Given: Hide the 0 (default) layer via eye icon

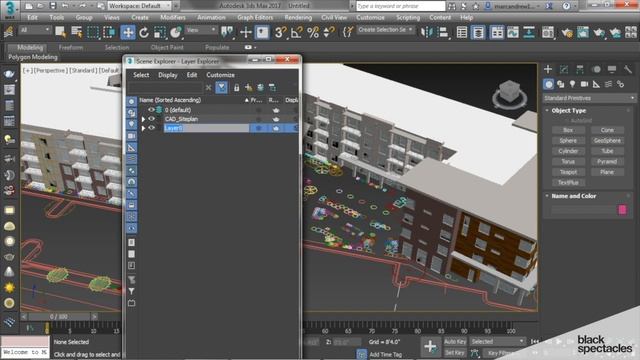Looking at the screenshot, I should pos(151,110).
